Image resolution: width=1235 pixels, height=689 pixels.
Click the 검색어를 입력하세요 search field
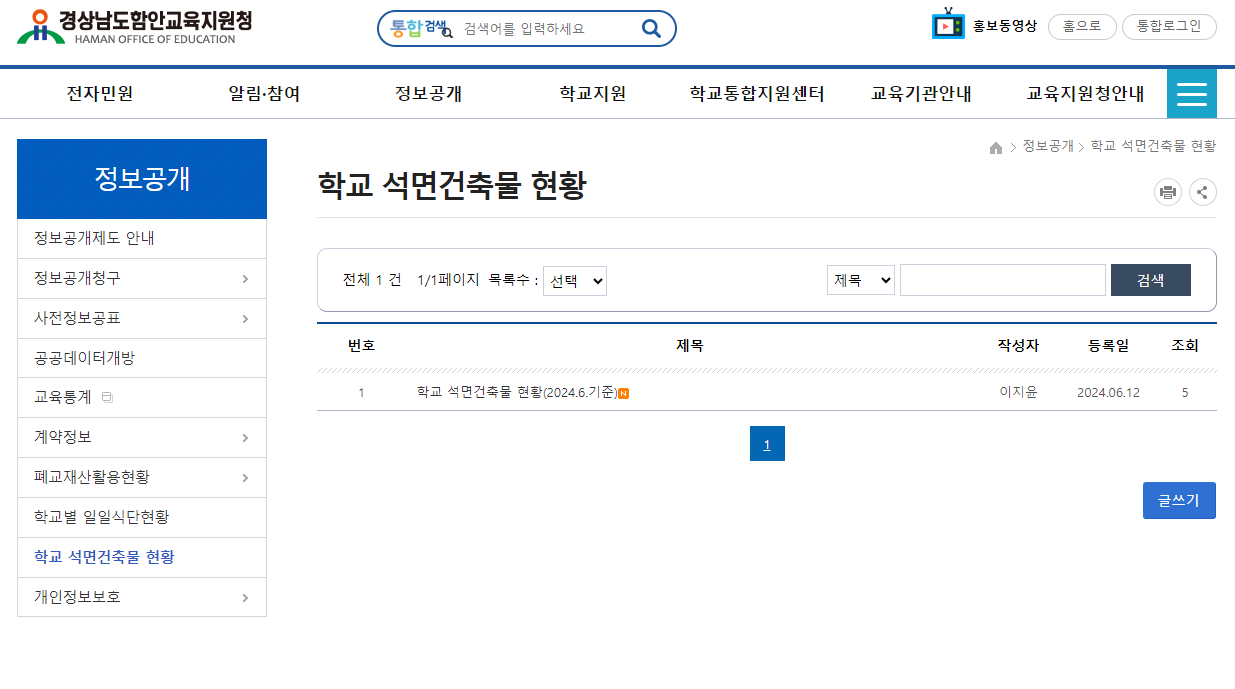point(545,29)
